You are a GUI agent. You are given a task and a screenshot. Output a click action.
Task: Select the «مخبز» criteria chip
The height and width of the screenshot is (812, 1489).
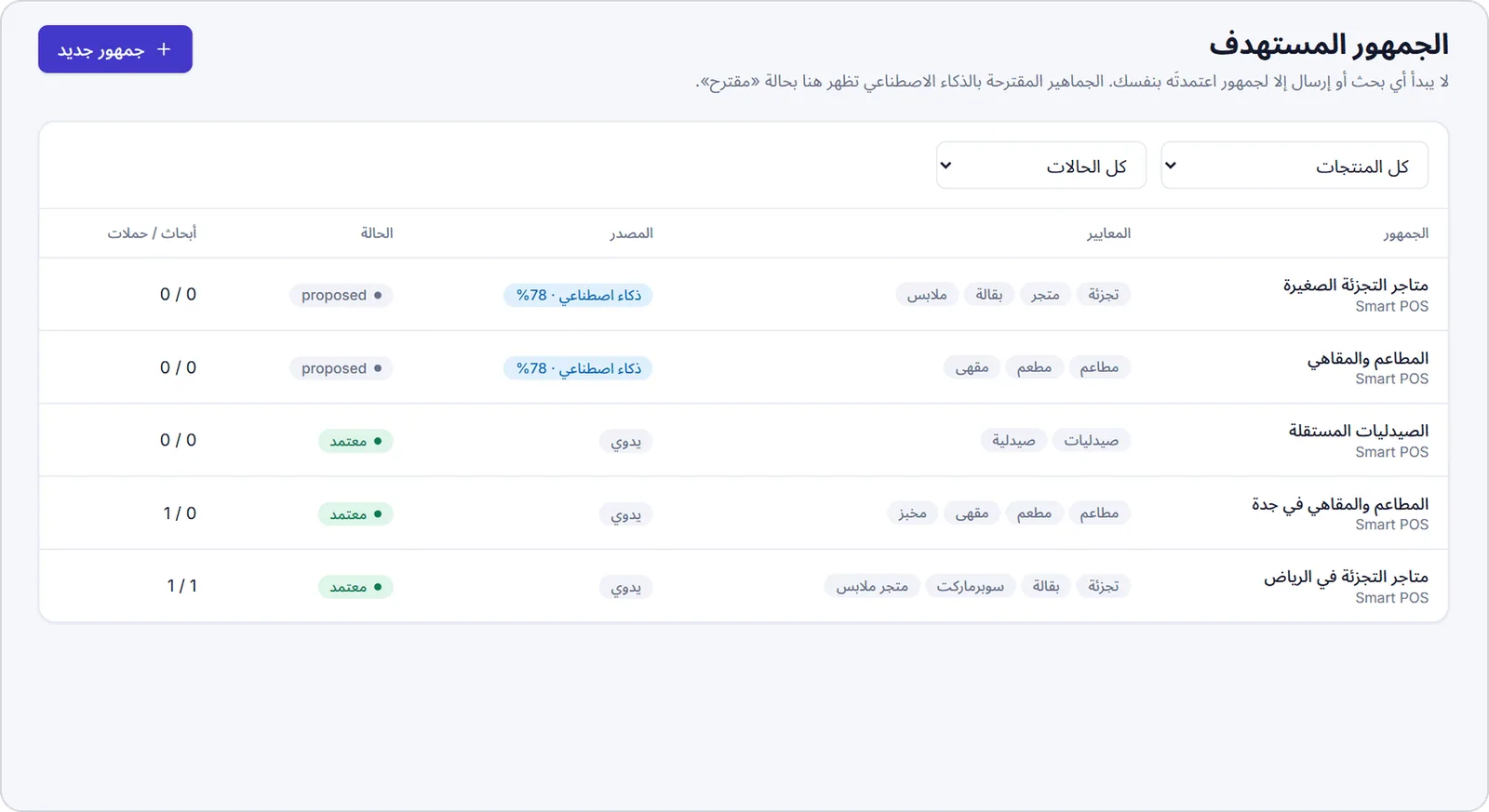pos(912,513)
